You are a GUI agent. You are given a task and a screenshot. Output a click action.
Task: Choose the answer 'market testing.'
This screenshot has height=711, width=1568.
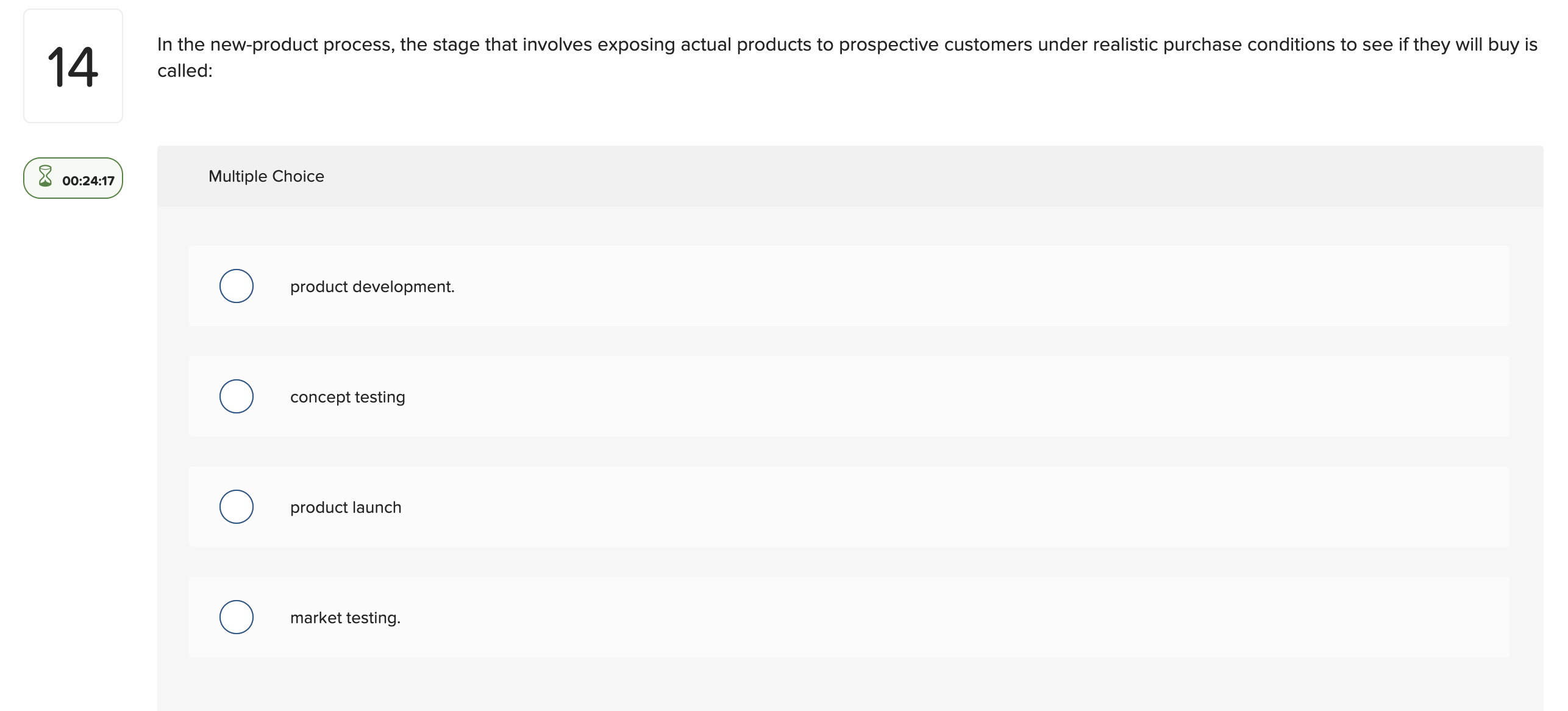(345, 617)
